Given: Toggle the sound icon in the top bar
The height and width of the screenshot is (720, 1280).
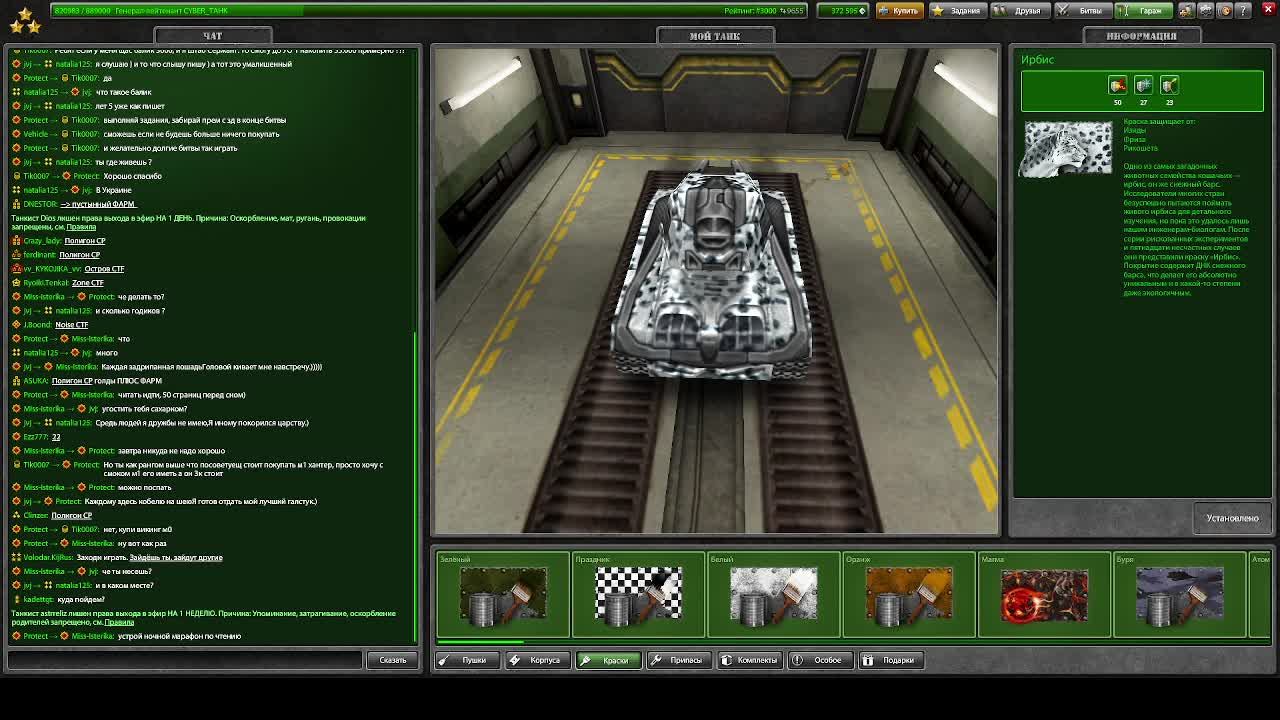Looking at the screenshot, I should [1225, 10].
